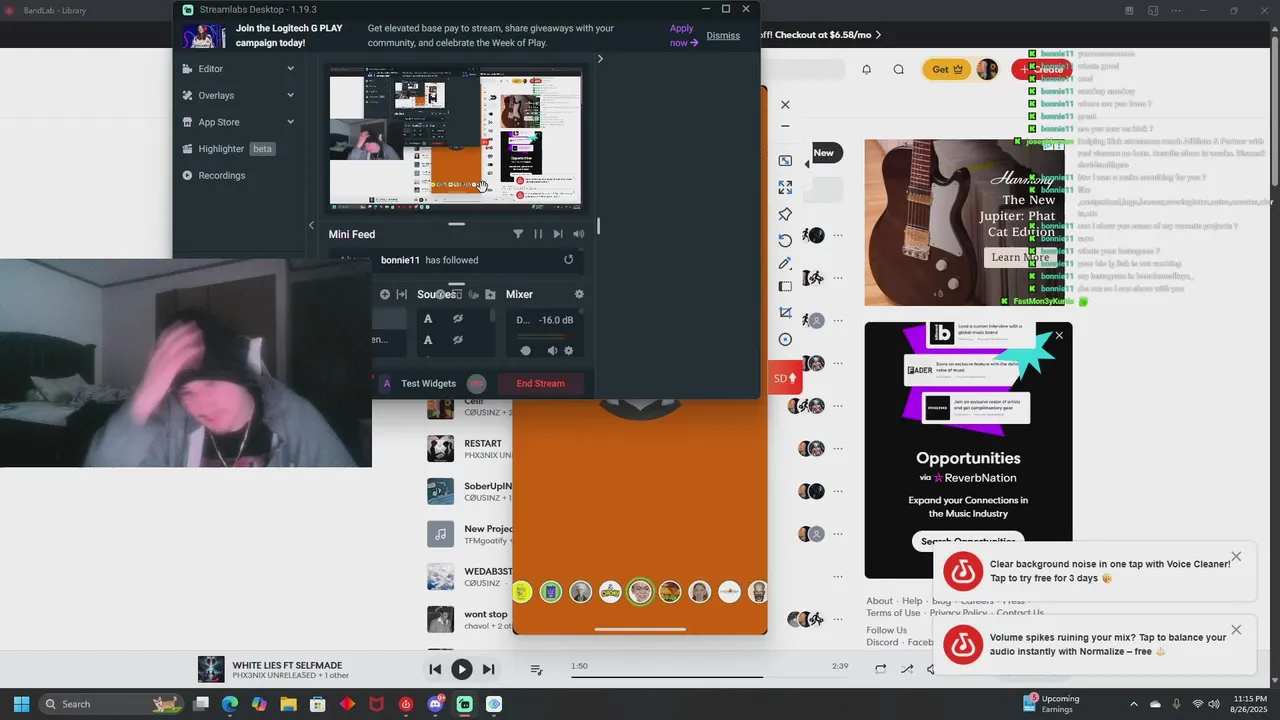The height and width of the screenshot is (720, 1280).
Task: Open Recordings in Streamlabs sidebar
Action: (214, 175)
